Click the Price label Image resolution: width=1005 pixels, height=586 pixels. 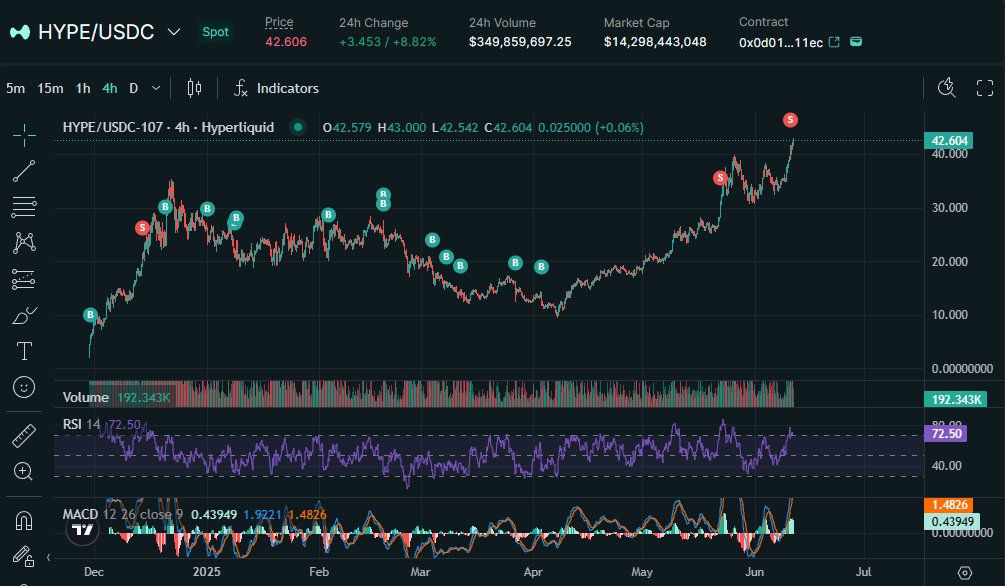pos(279,22)
